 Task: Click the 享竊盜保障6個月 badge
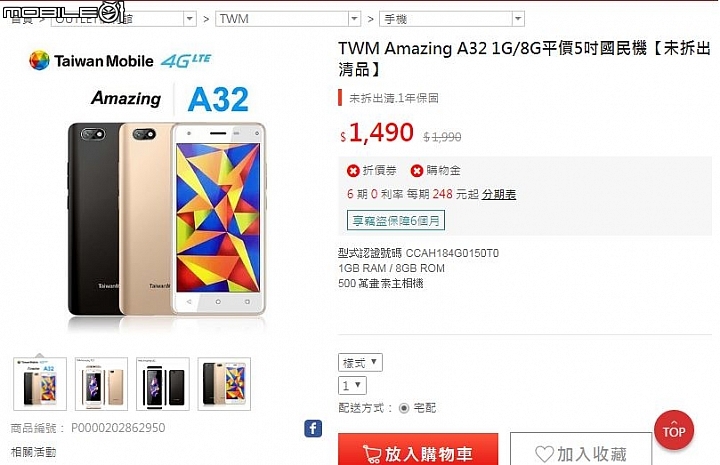coord(396,221)
